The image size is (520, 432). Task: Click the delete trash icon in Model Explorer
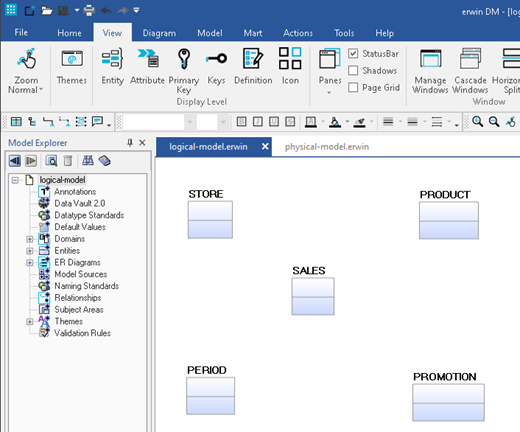[68, 161]
